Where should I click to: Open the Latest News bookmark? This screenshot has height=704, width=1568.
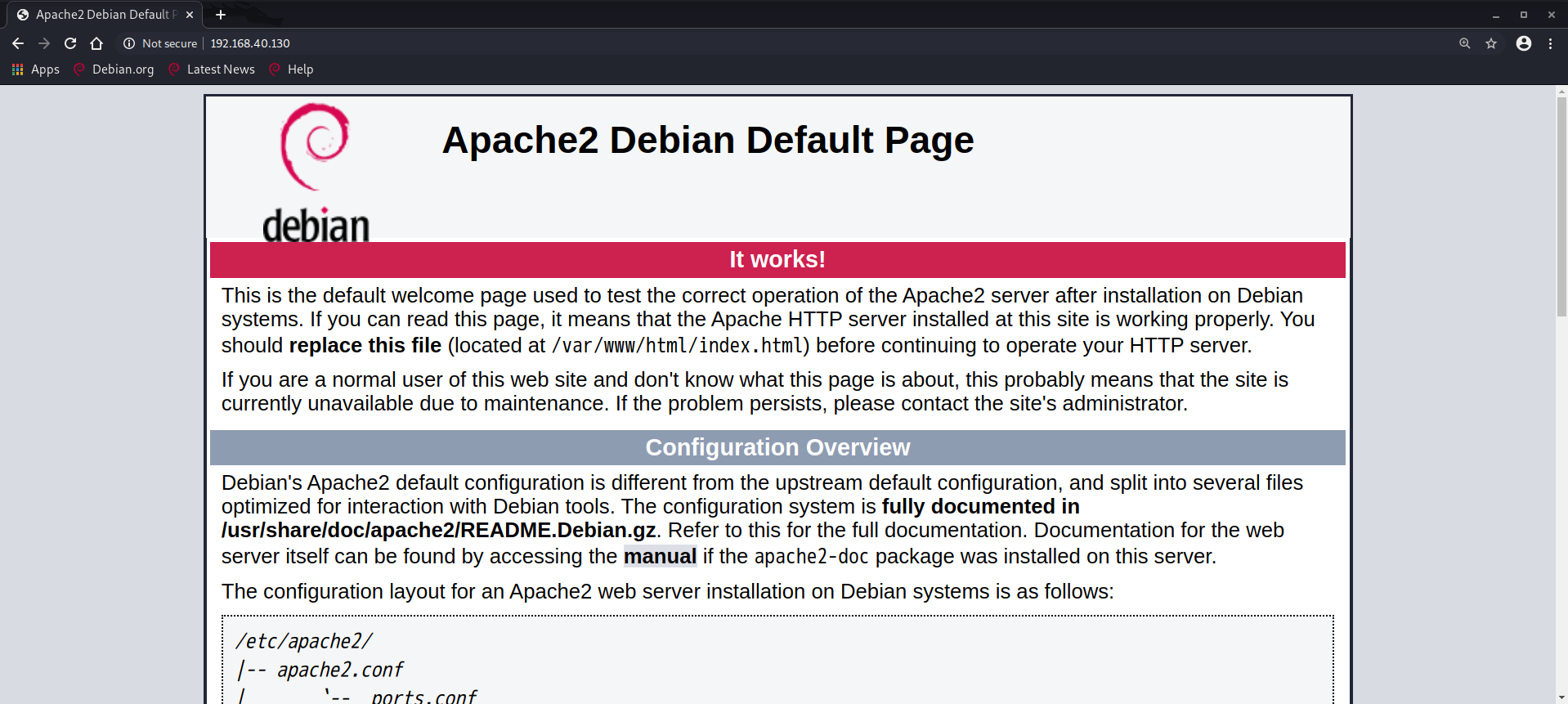[x=212, y=70]
